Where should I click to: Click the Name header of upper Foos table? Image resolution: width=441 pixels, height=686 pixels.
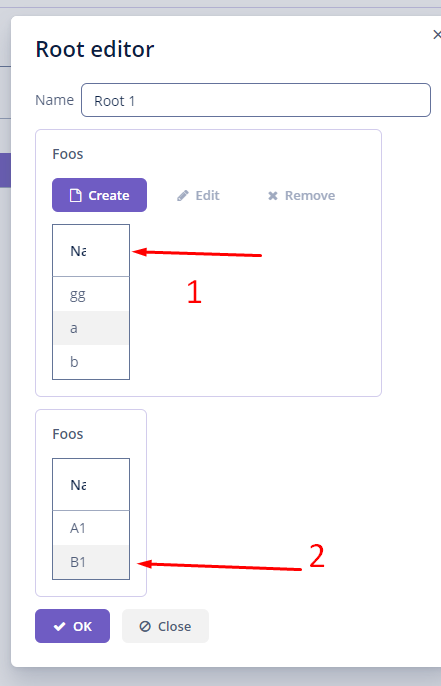click(x=91, y=251)
